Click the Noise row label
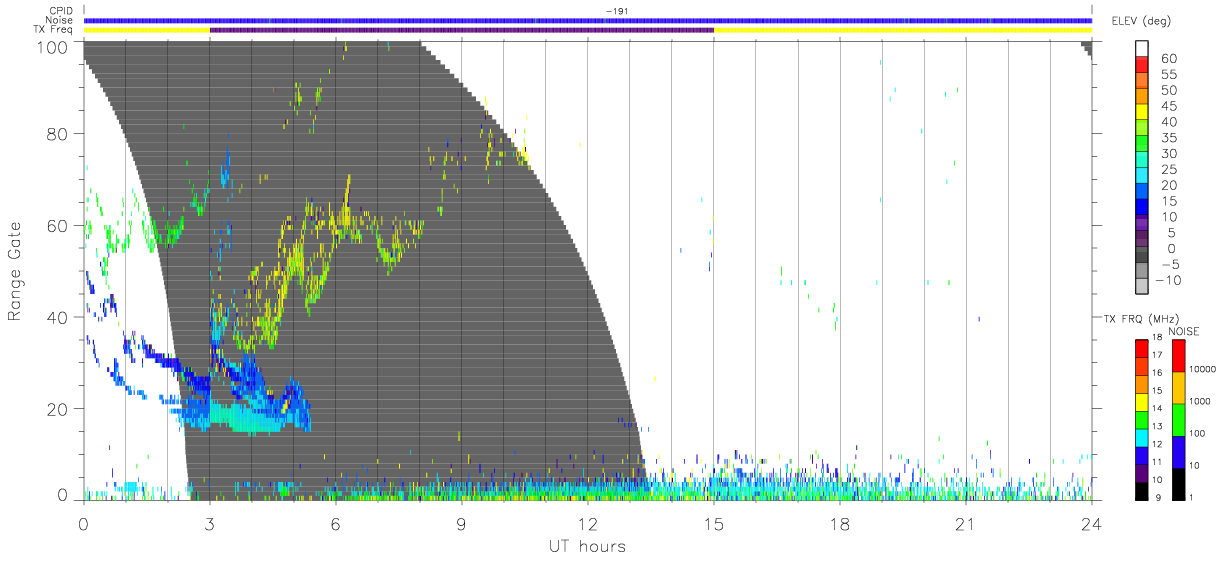The image size is (1228, 567). tap(60, 20)
